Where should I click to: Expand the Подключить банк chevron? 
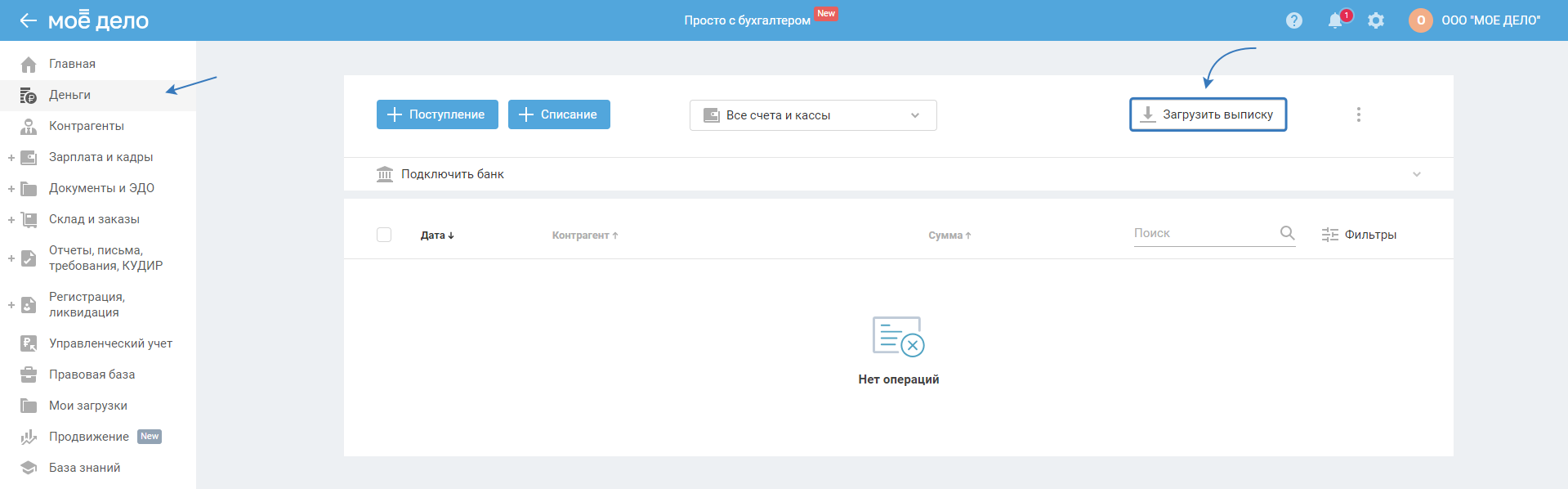[x=1417, y=174]
